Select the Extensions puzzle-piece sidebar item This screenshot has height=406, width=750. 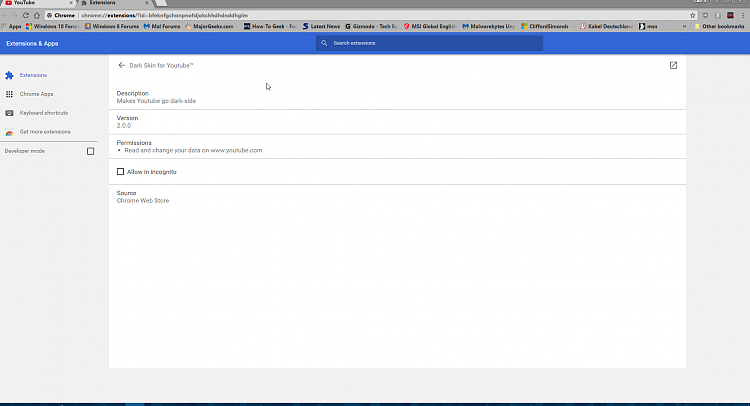[x=27, y=75]
